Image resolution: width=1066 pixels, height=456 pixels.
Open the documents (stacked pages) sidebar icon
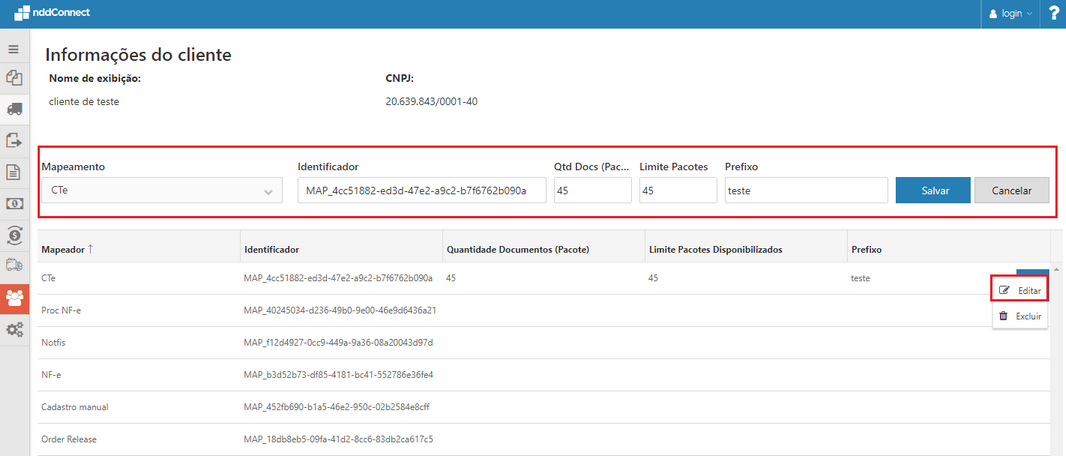[14, 78]
